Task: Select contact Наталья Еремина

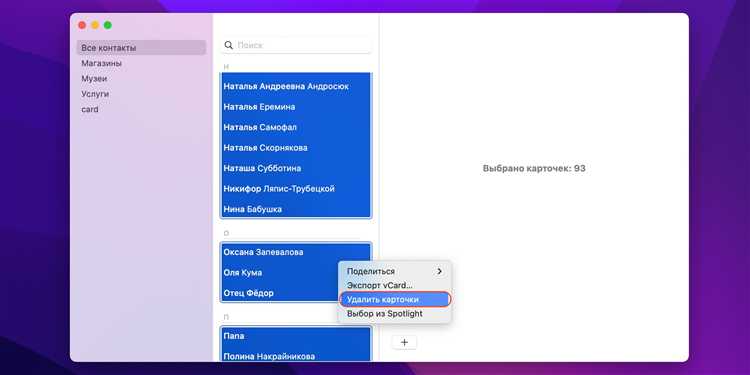Action: coord(296,107)
